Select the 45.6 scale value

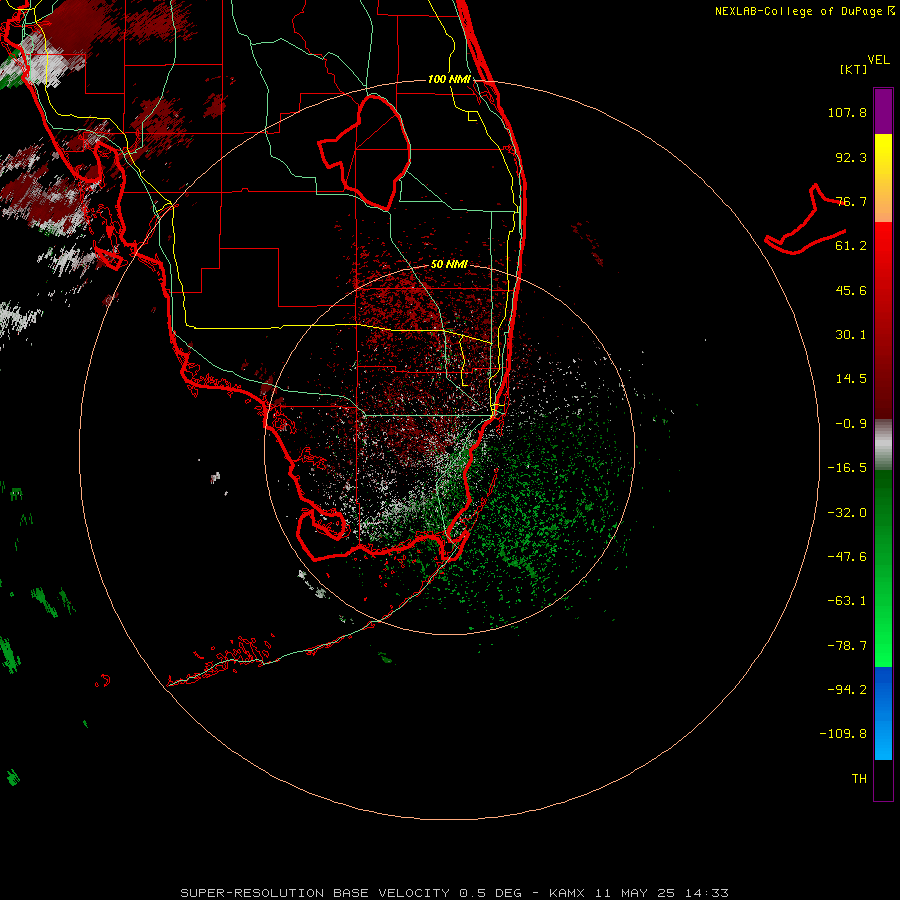(x=851, y=290)
